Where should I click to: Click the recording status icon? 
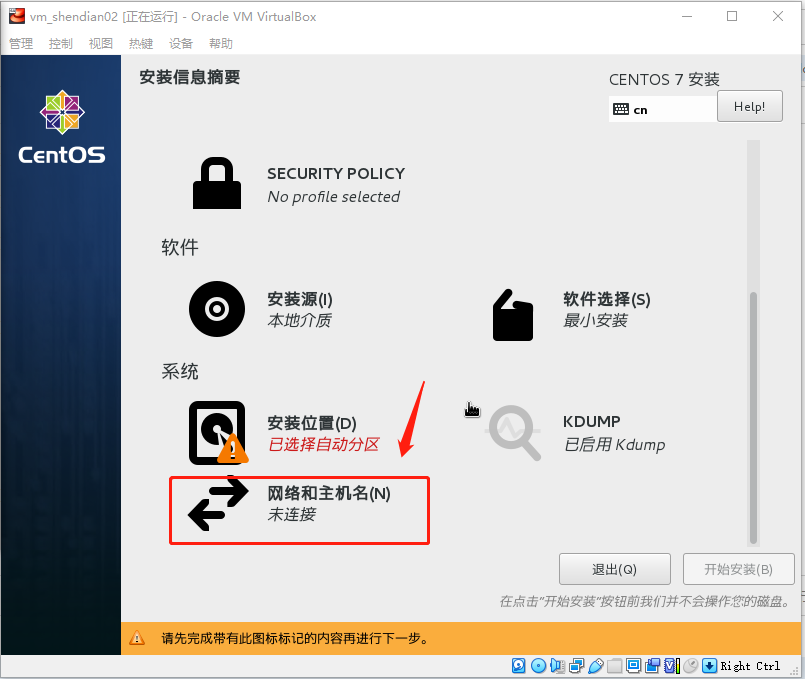click(653, 666)
